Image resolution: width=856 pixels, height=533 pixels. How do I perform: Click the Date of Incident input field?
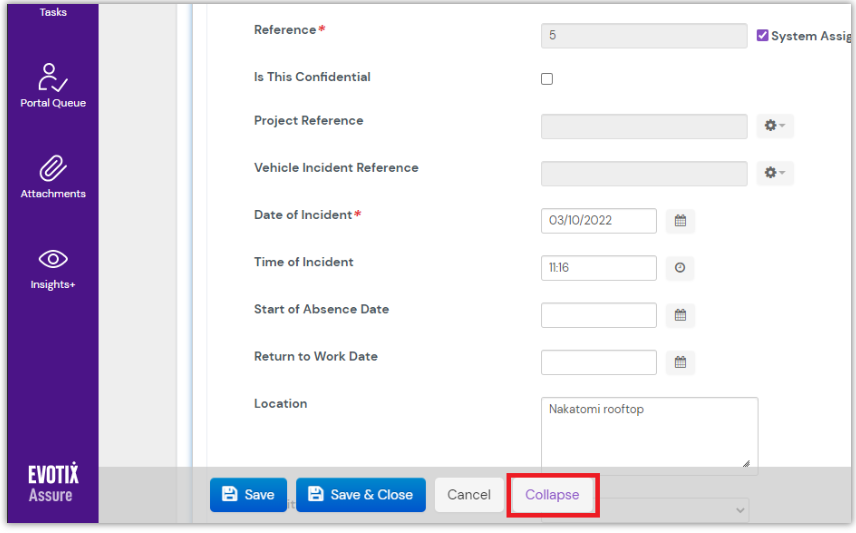coord(598,221)
